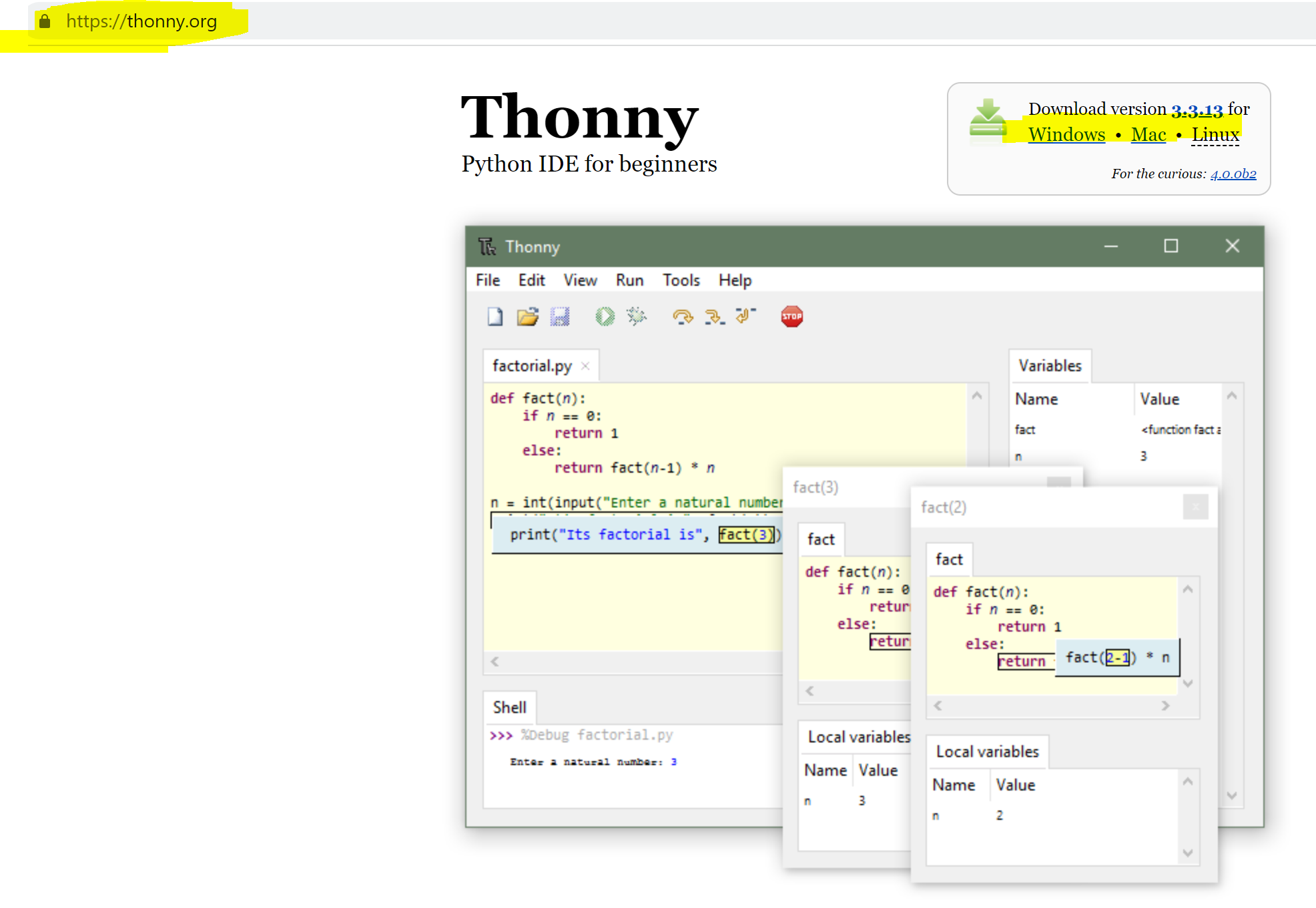Click the Debug script bug icon
The image size is (1316, 908).
coord(637,316)
